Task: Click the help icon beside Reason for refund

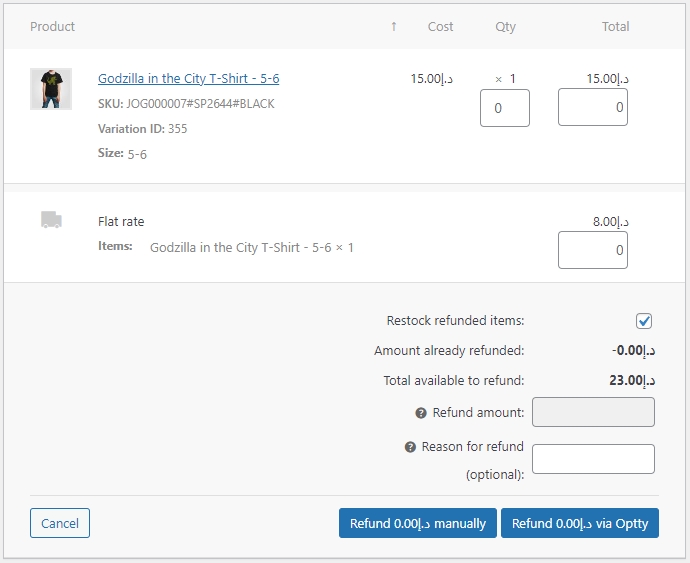Action: [410, 447]
